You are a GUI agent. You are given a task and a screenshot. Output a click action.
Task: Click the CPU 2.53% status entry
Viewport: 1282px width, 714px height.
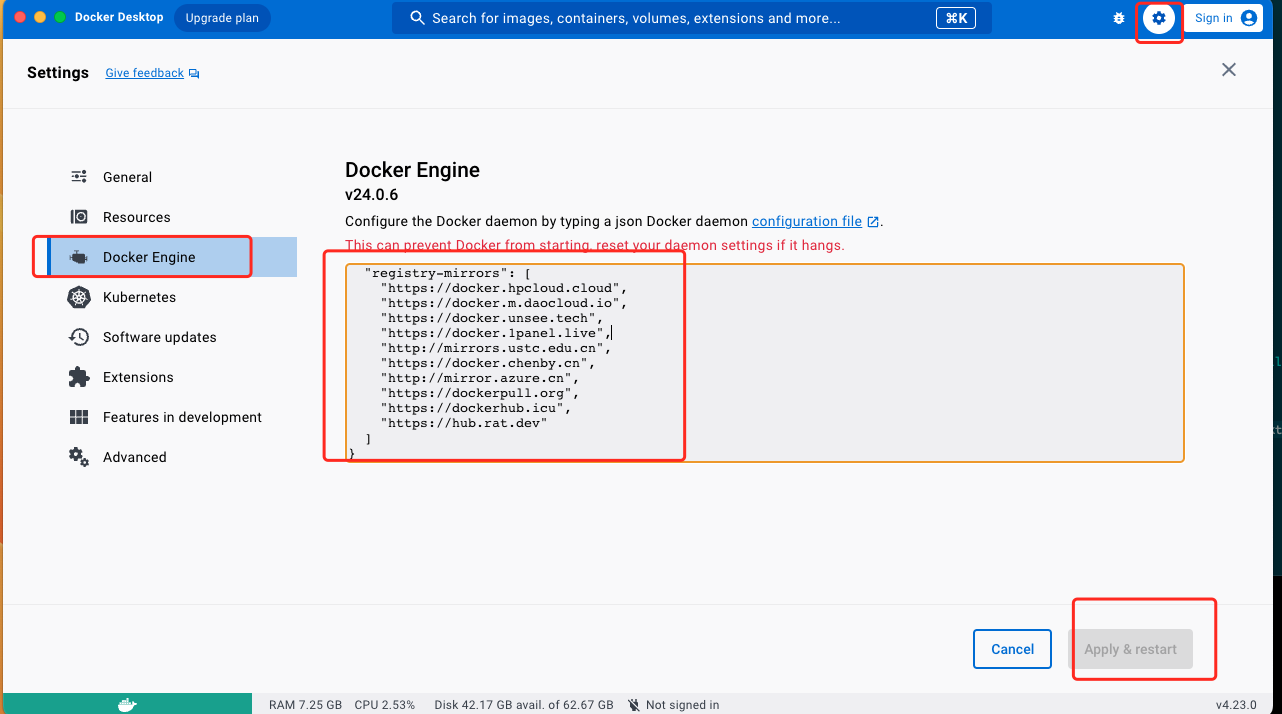pos(385,705)
